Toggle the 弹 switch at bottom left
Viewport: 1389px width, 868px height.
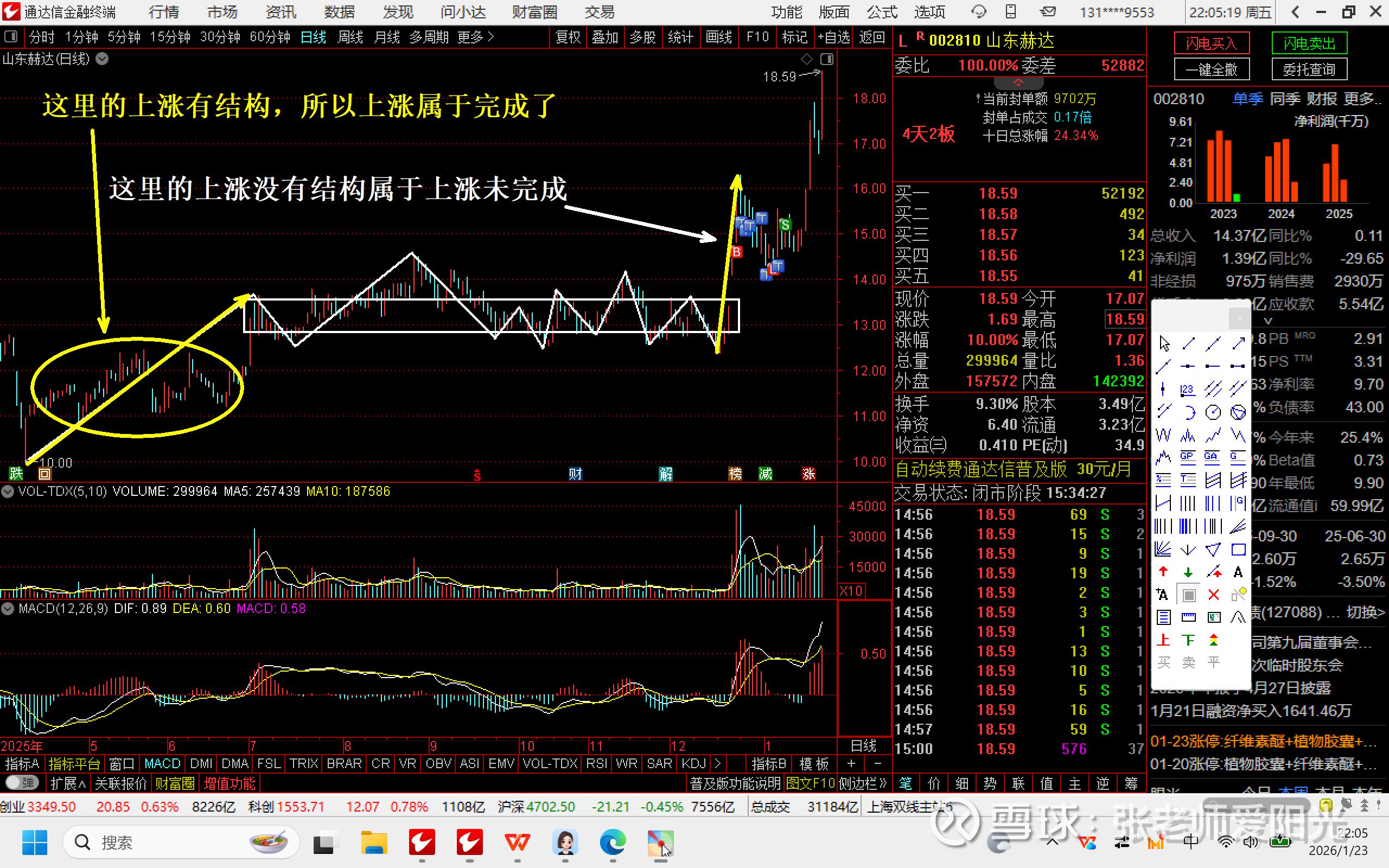point(22,783)
